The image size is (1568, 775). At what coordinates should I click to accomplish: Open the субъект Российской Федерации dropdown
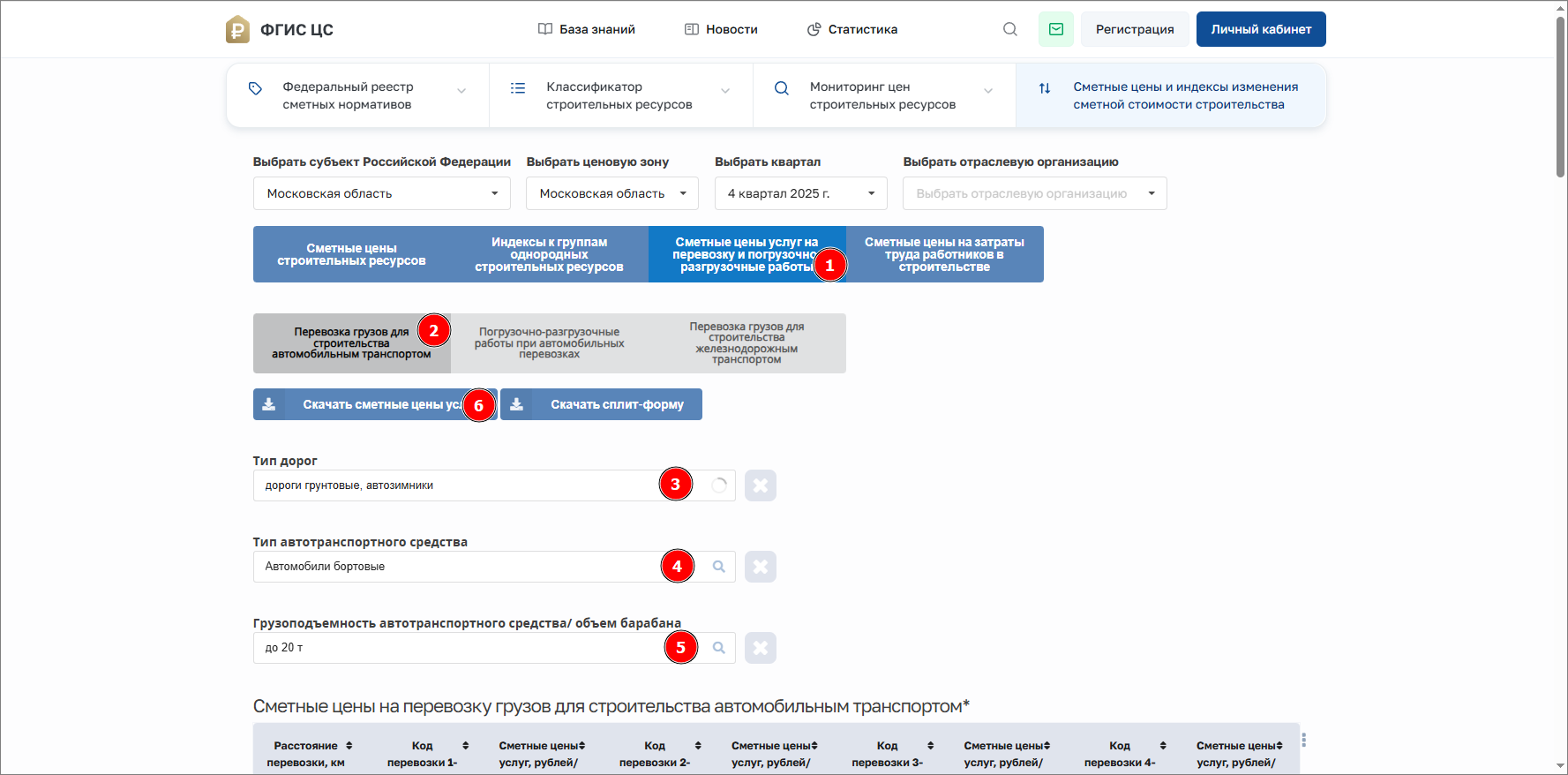click(x=382, y=193)
